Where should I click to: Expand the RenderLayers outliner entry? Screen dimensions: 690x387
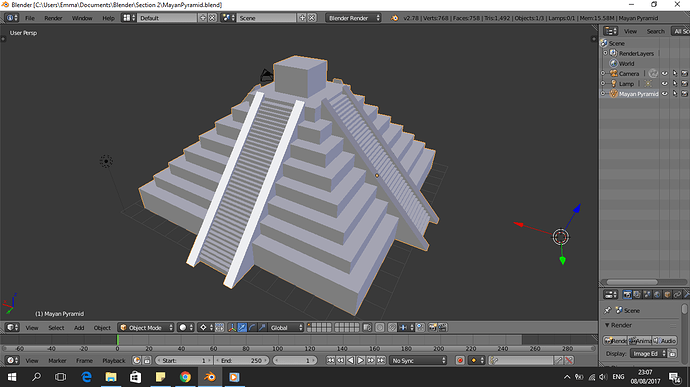[x=606, y=53]
